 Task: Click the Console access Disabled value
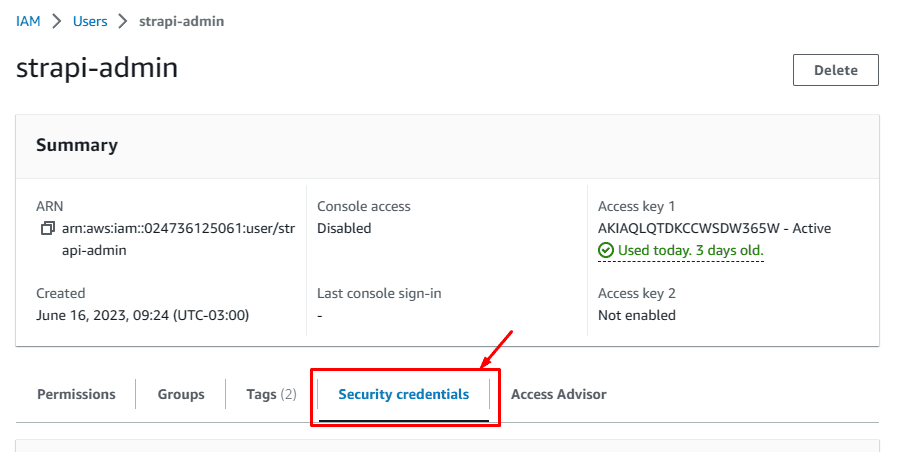pos(344,228)
